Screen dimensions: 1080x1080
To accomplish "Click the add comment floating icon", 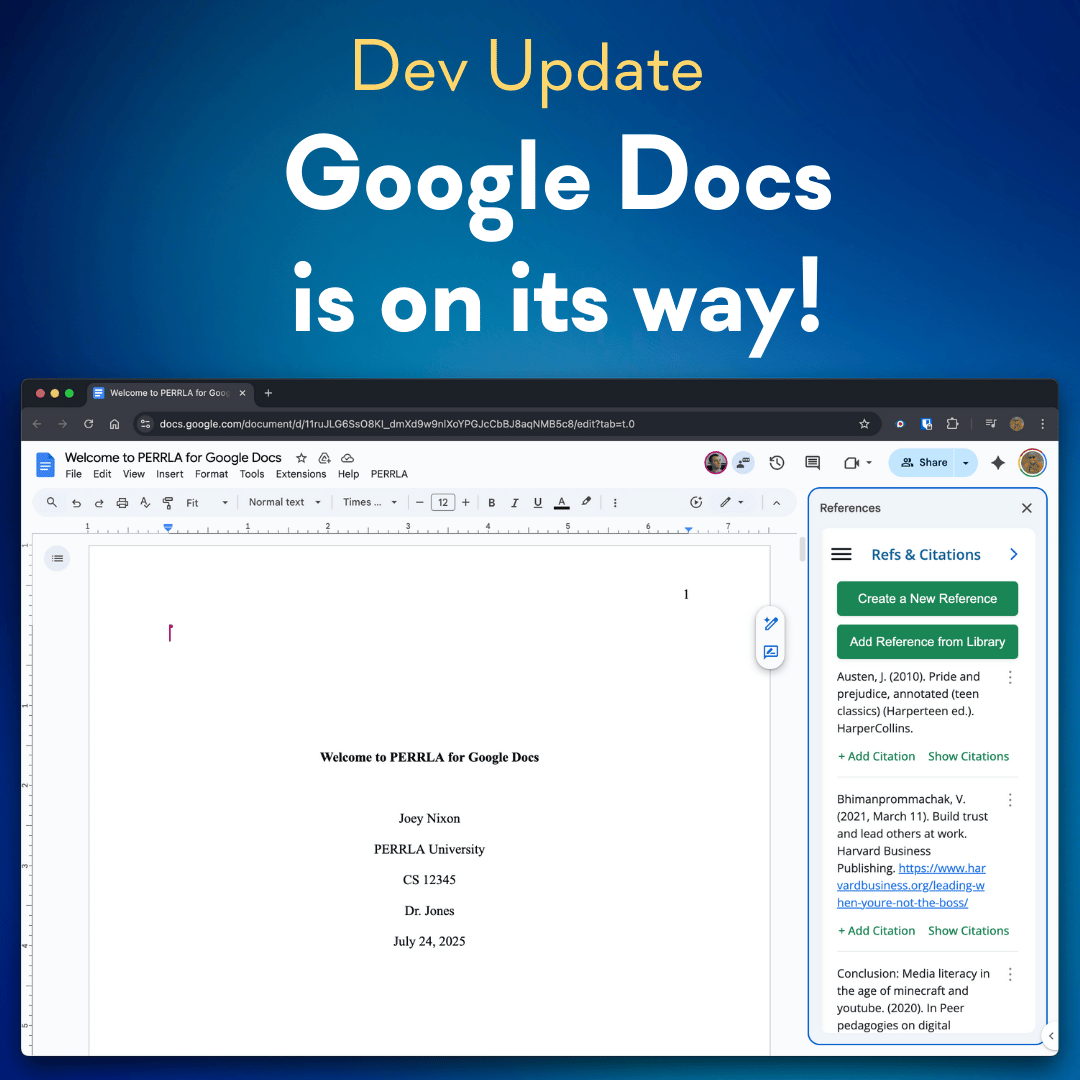I will tap(771, 652).
